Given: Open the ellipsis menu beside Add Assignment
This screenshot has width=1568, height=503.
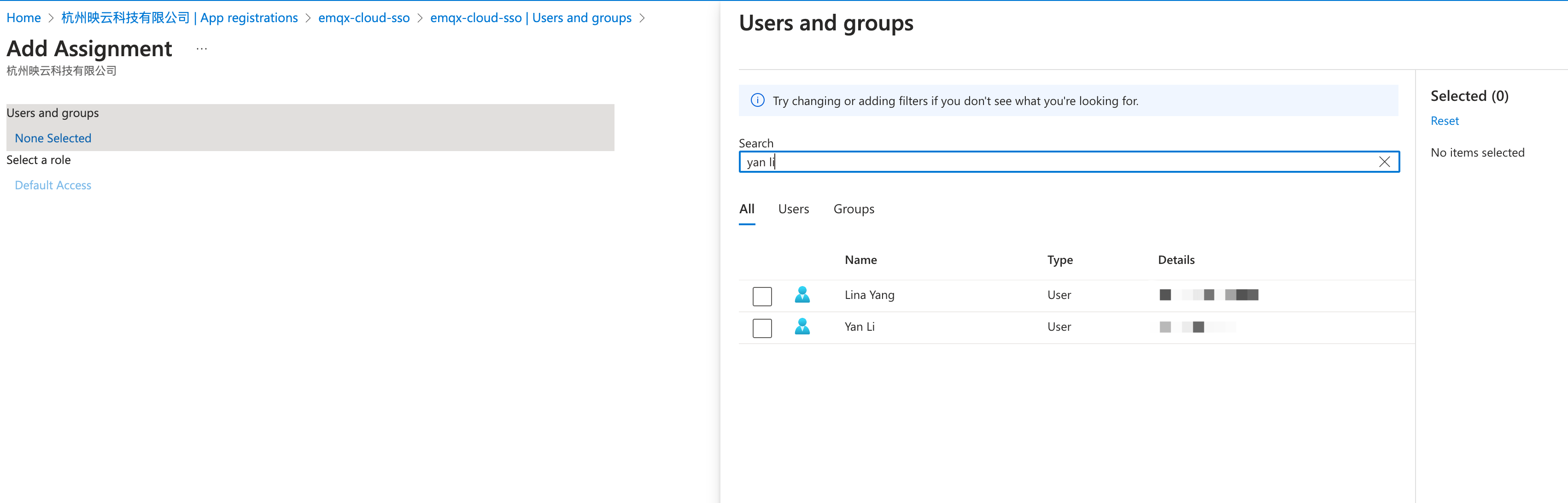Looking at the screenshot, I should tap(201, 49).
